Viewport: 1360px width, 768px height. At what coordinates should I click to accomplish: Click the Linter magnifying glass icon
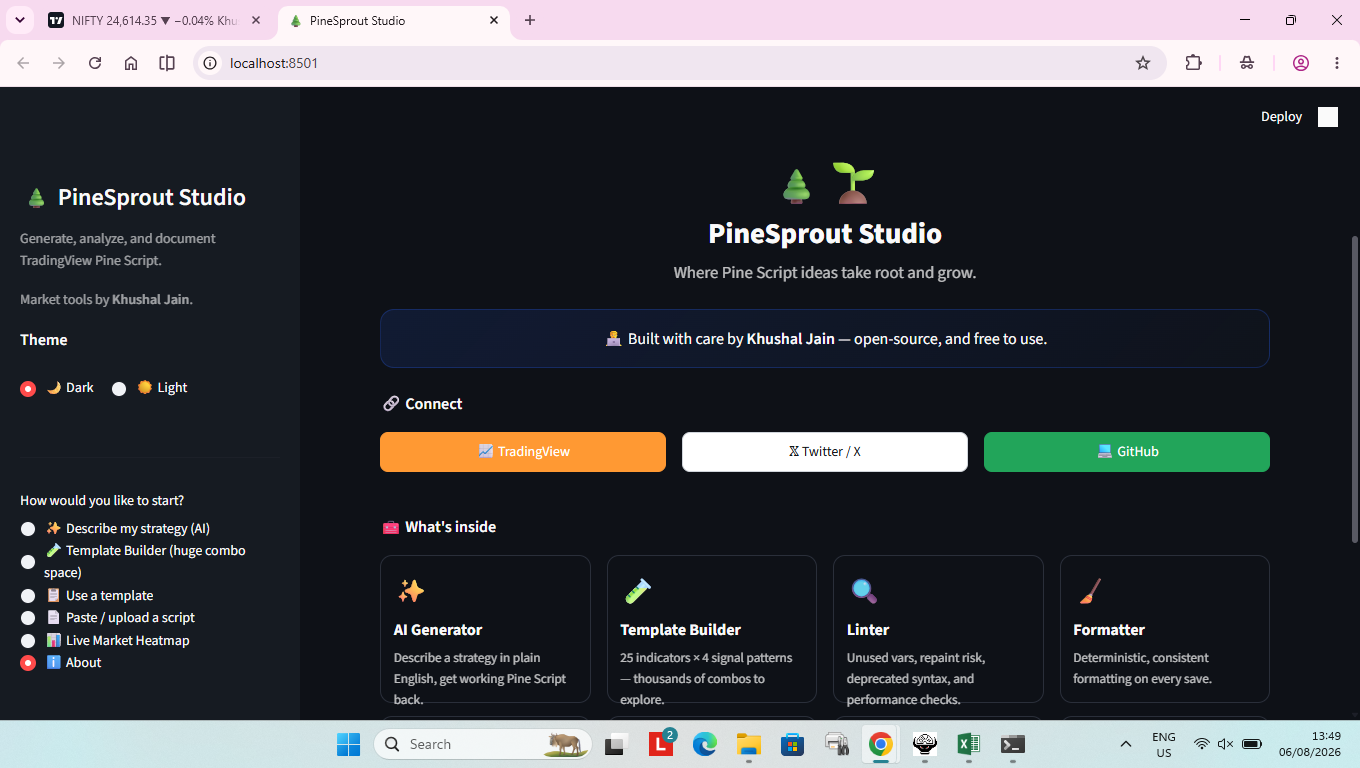864,591
